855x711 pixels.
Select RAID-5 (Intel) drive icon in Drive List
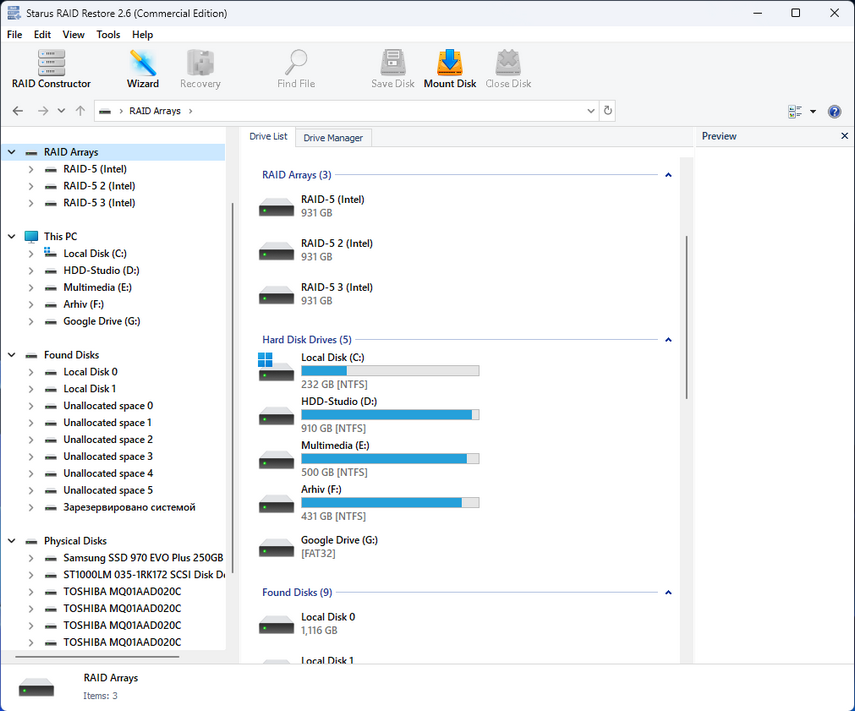[276, 207]
